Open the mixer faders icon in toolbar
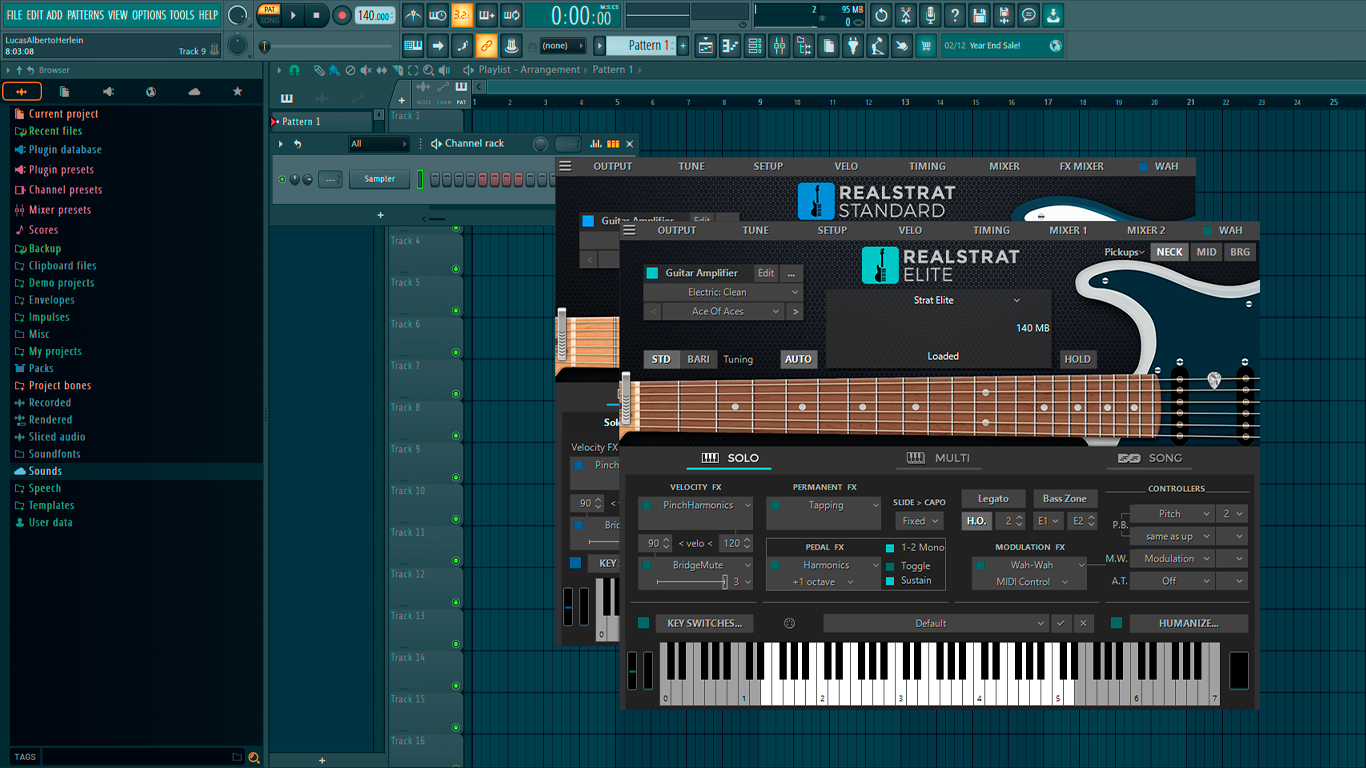The height and width of the screenshot is (768, 1366). tap(779, 45)
